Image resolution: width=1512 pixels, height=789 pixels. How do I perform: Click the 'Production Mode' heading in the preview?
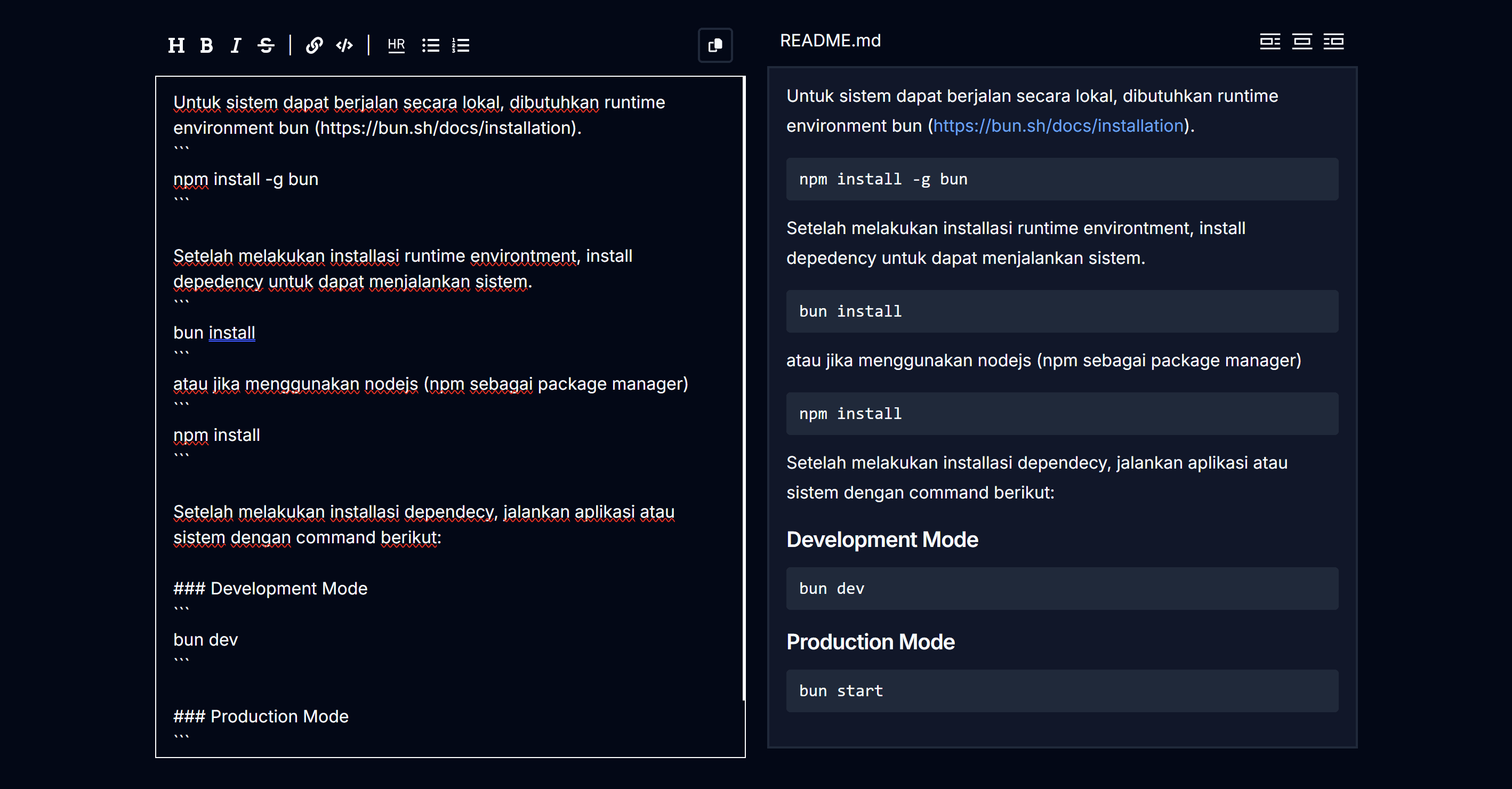coord(871,642)
